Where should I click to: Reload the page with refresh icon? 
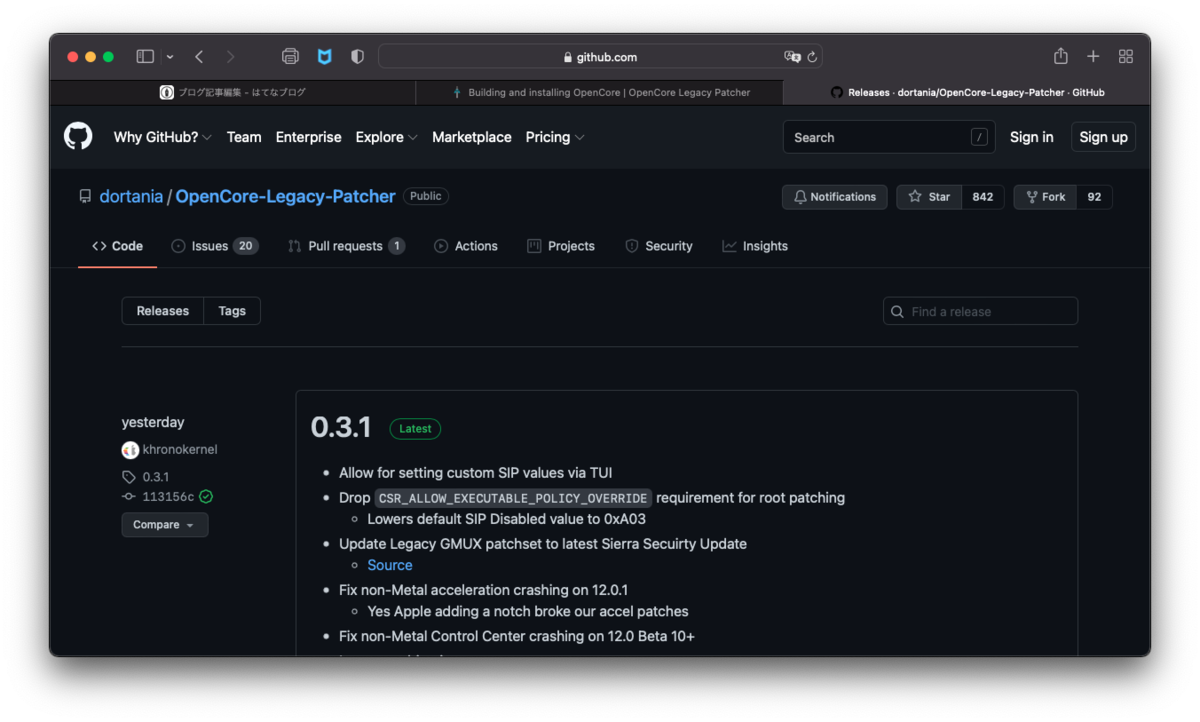click(x=812, y=57)
